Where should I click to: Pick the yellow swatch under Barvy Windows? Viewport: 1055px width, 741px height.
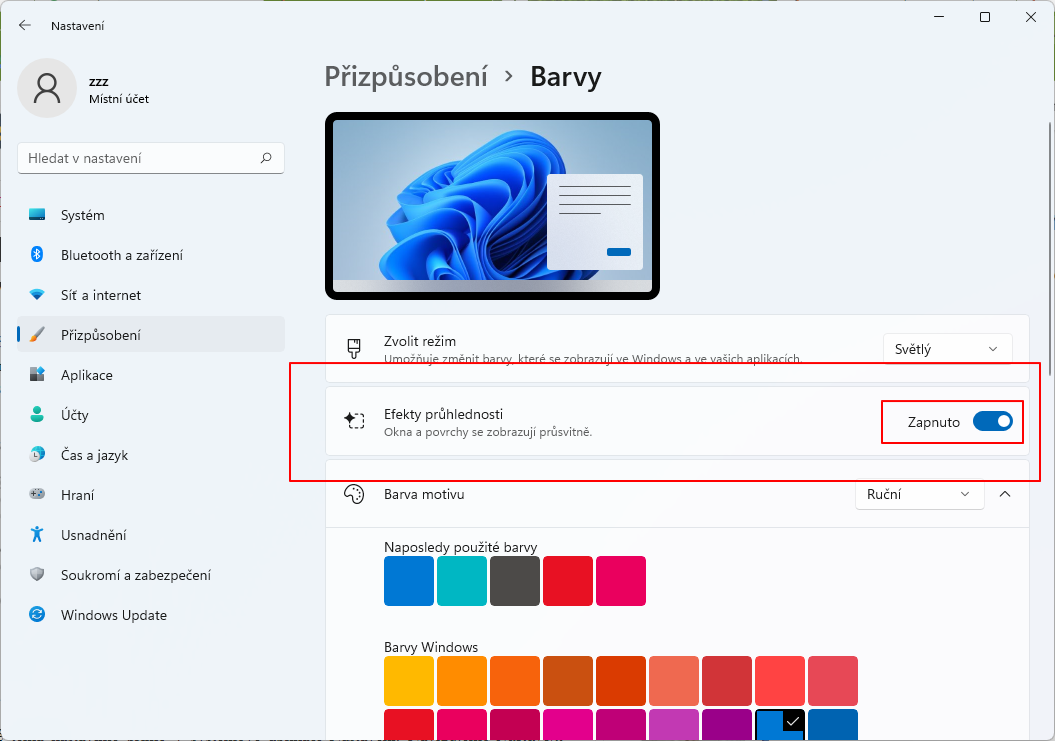coord(408,680)
